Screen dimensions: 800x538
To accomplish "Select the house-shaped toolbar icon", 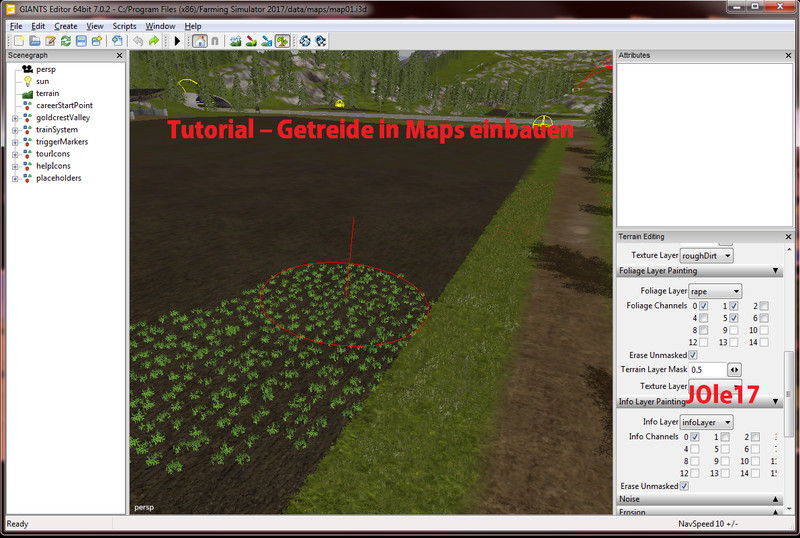I will click(x=198, y=41).
